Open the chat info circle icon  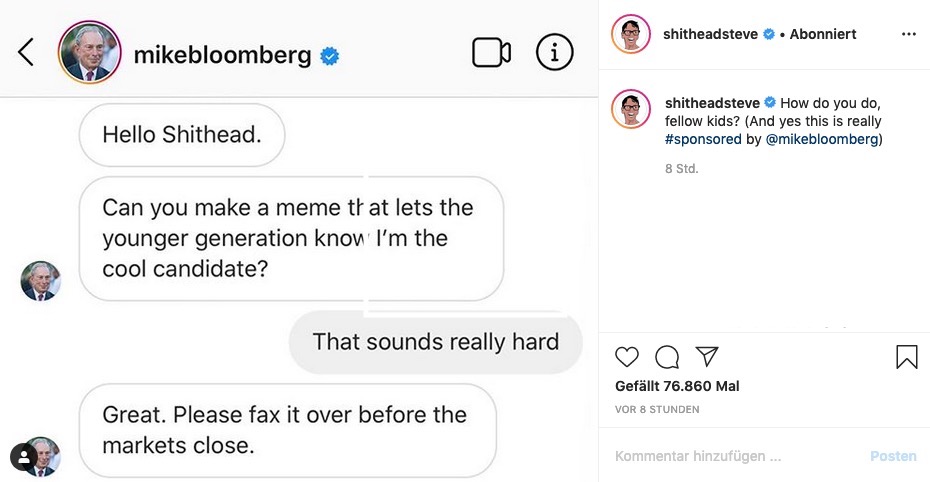(x=555, y=52)
